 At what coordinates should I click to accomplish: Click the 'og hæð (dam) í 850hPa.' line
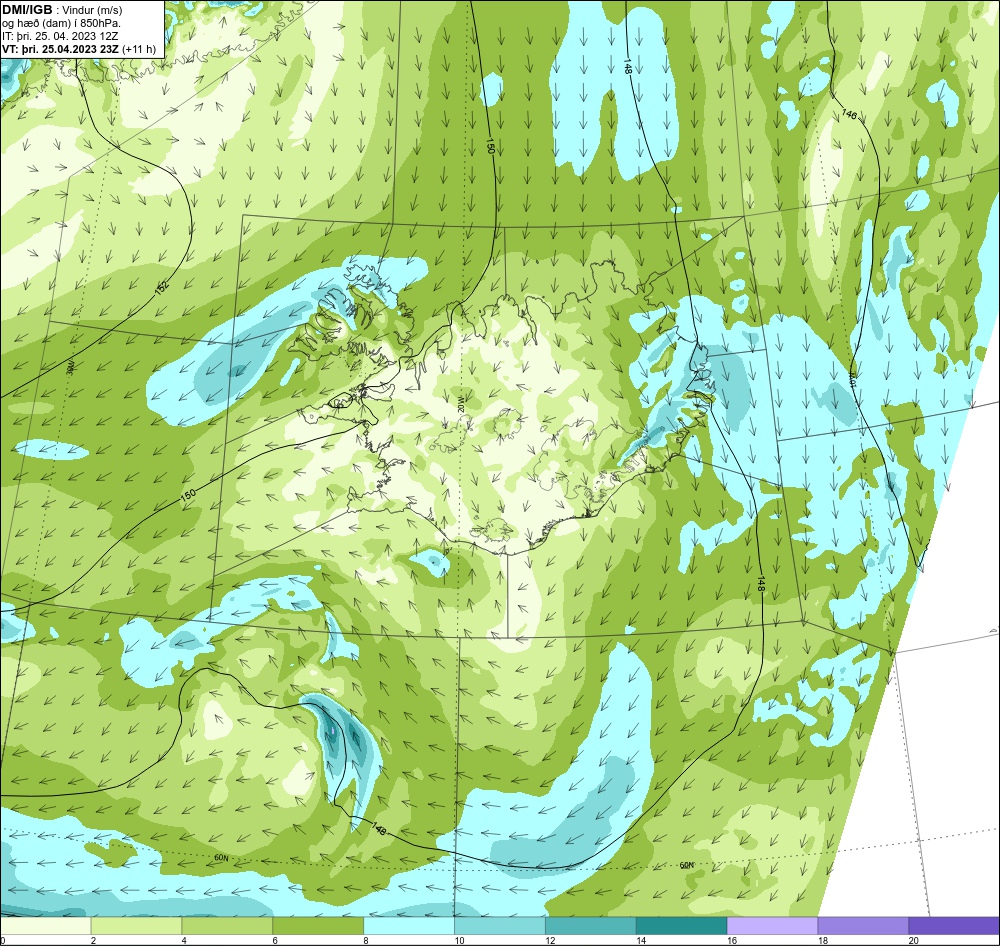[61, 24]
